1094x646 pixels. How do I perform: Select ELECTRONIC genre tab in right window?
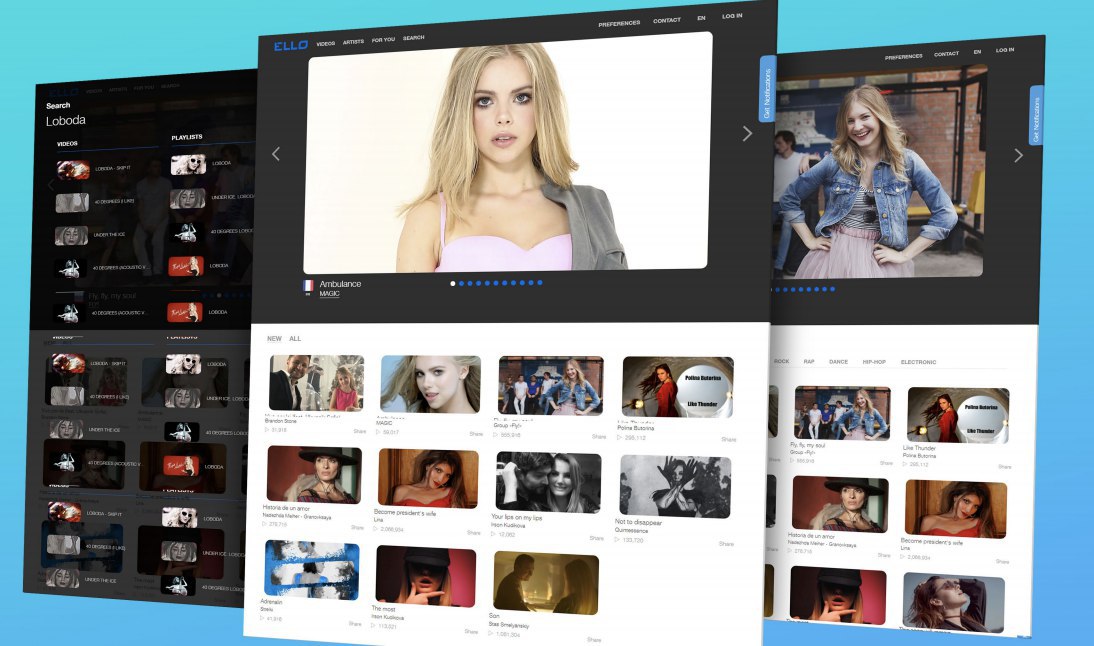click(918, 362)
